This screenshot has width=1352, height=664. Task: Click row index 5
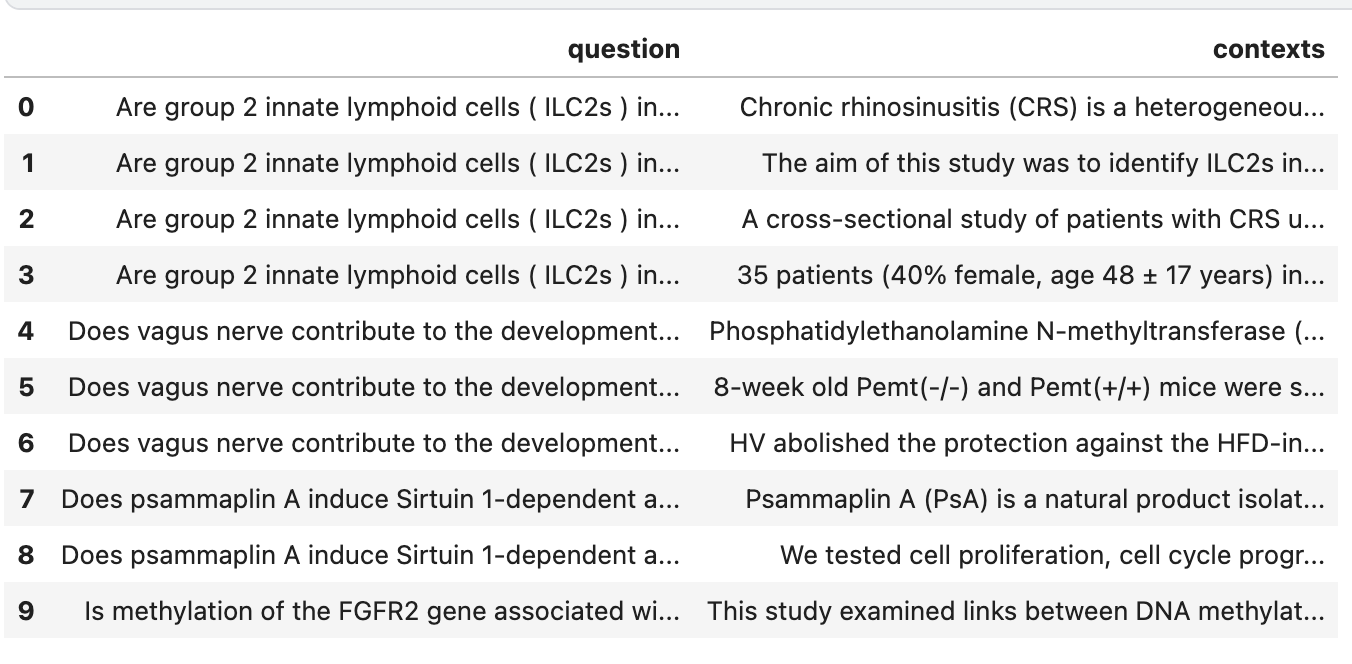(26, 386)
